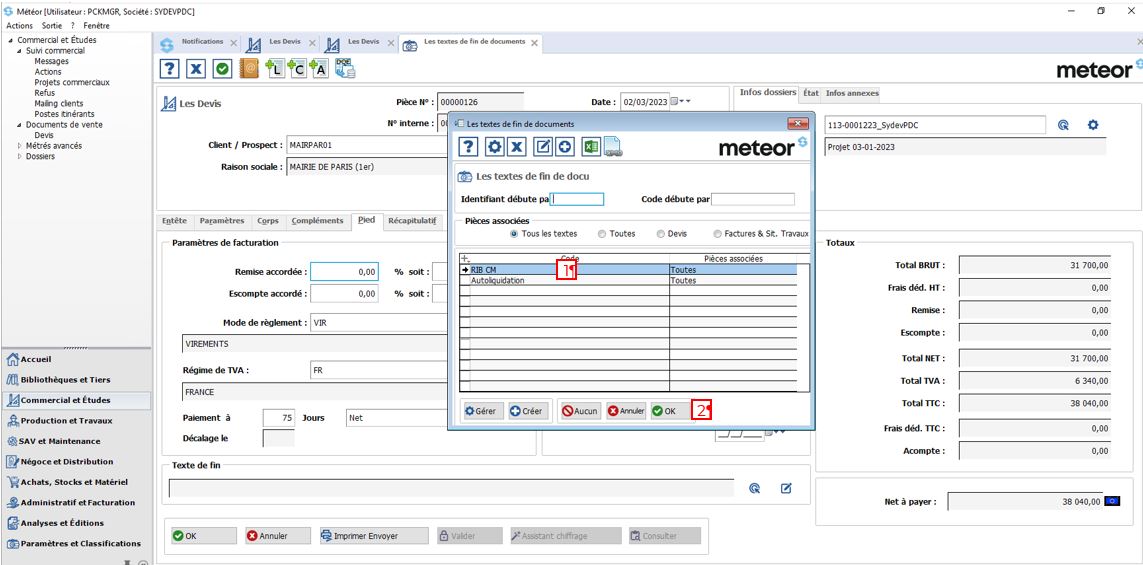Click green checkmark validate icon in main toolbar

[x=222, y=69]
